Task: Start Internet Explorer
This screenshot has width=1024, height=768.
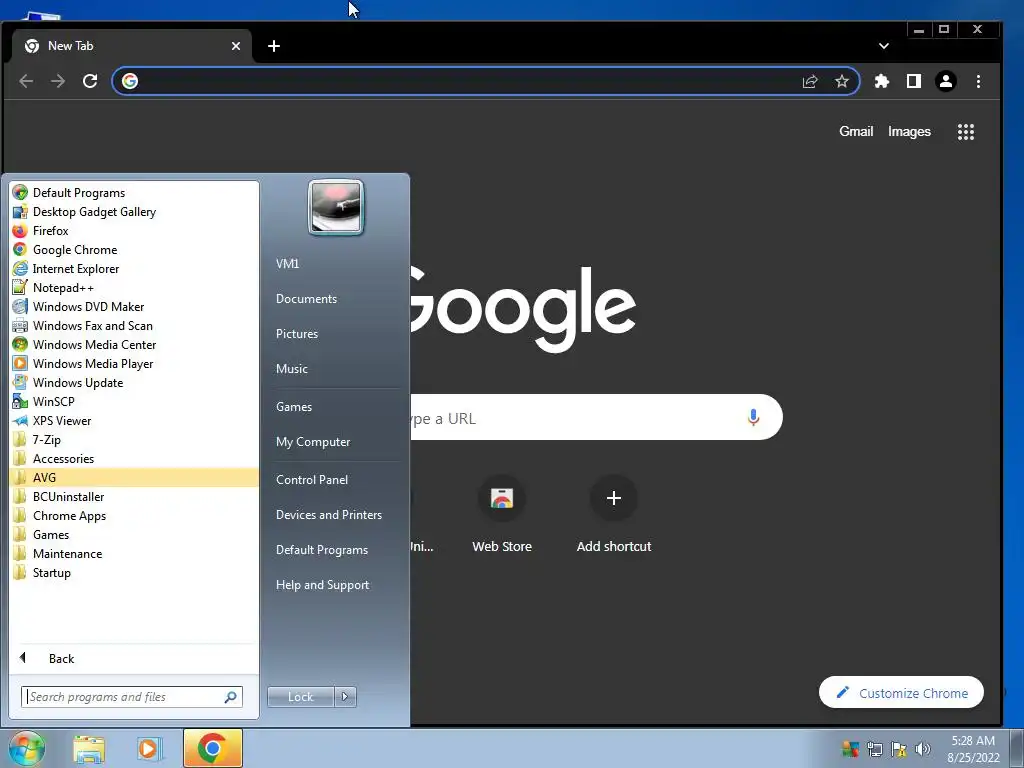Action: point(135,268)
